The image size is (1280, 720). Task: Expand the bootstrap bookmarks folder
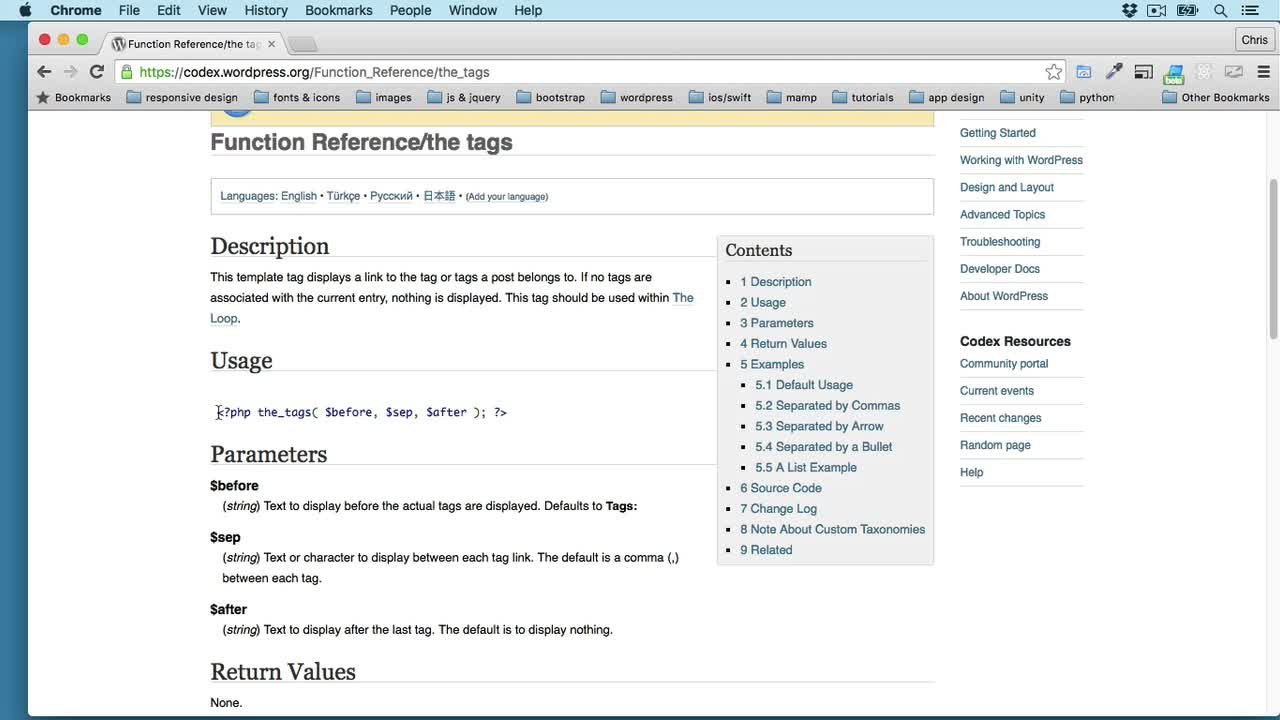pos(551,97)
